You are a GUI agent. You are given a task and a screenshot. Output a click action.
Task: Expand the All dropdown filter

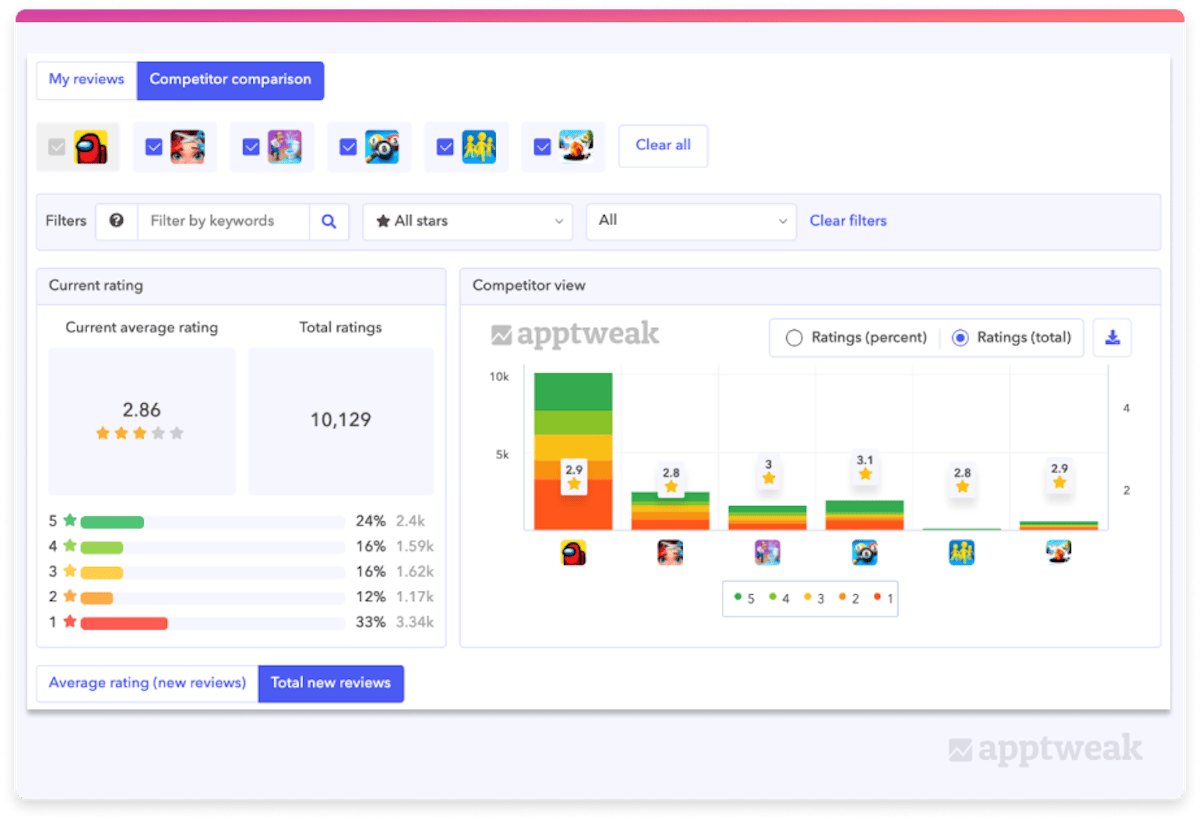coord(691,221)
